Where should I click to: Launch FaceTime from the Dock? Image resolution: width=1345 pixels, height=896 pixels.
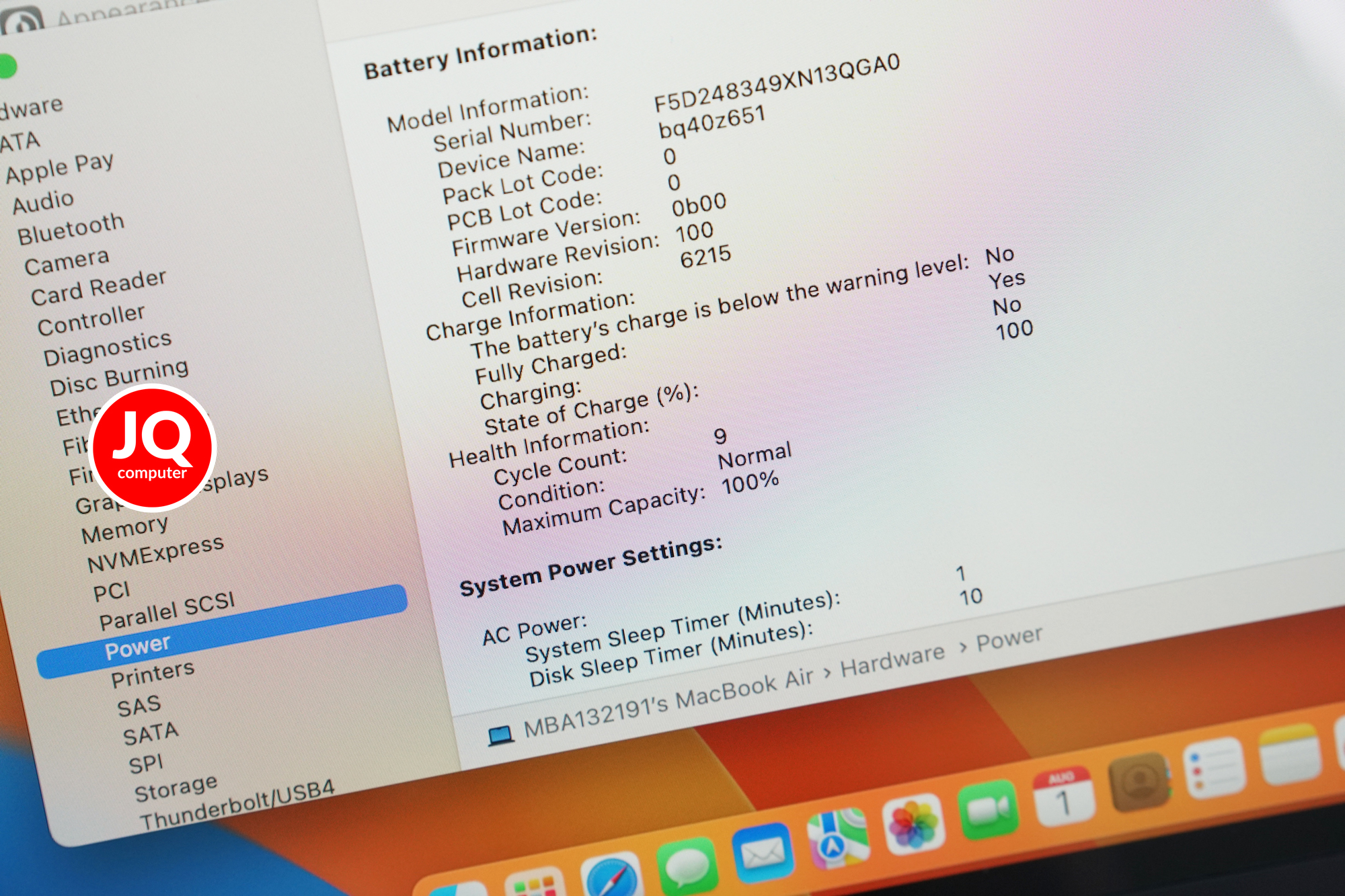pyautogui.click(x=989, y=809)
